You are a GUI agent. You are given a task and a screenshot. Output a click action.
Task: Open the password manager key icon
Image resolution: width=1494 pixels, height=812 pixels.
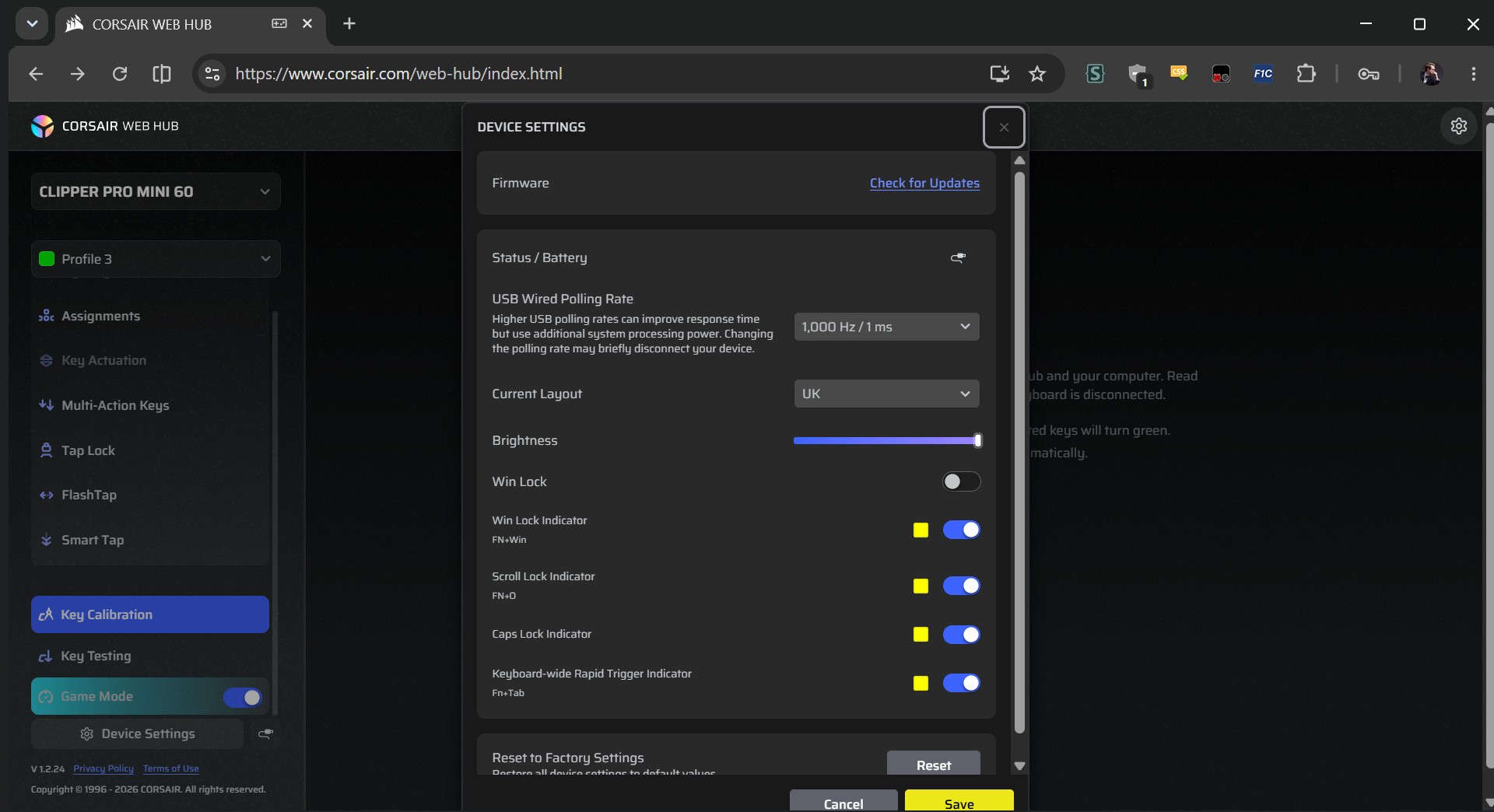(x=1369, y=74)
